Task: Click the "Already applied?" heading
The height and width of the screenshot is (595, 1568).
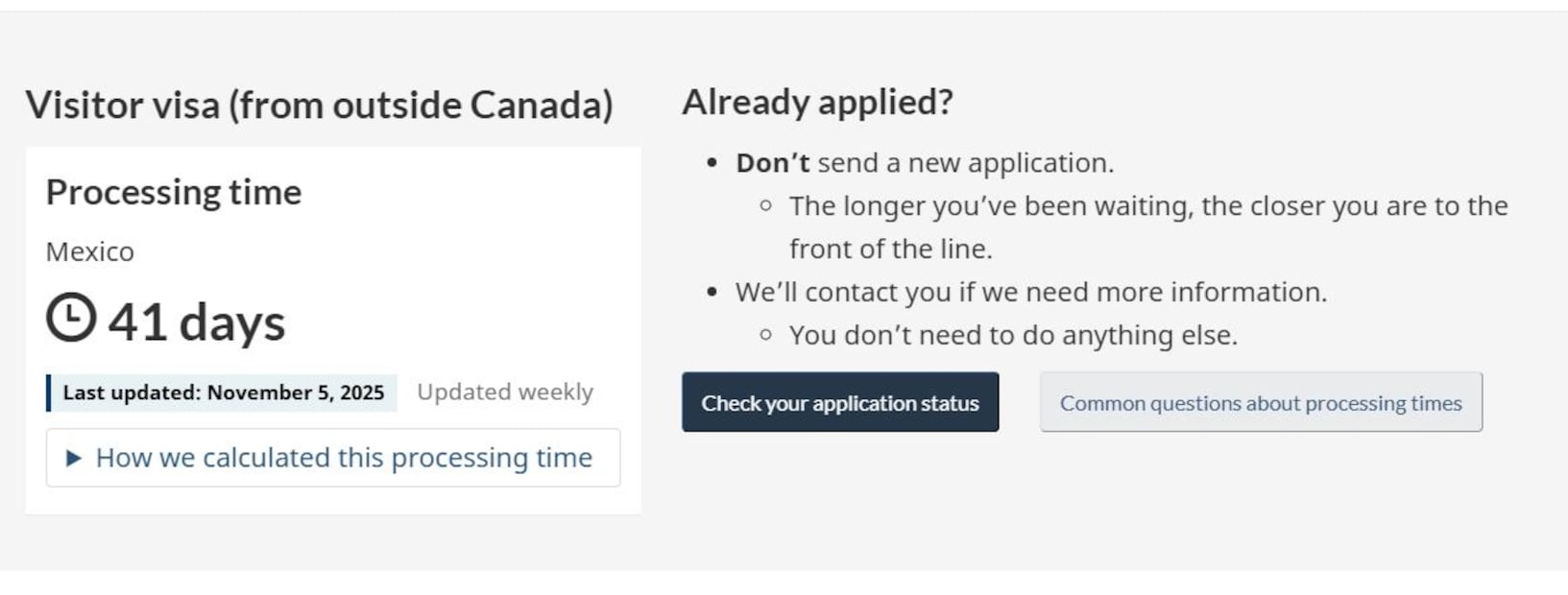Action: [x=817, y=103]
